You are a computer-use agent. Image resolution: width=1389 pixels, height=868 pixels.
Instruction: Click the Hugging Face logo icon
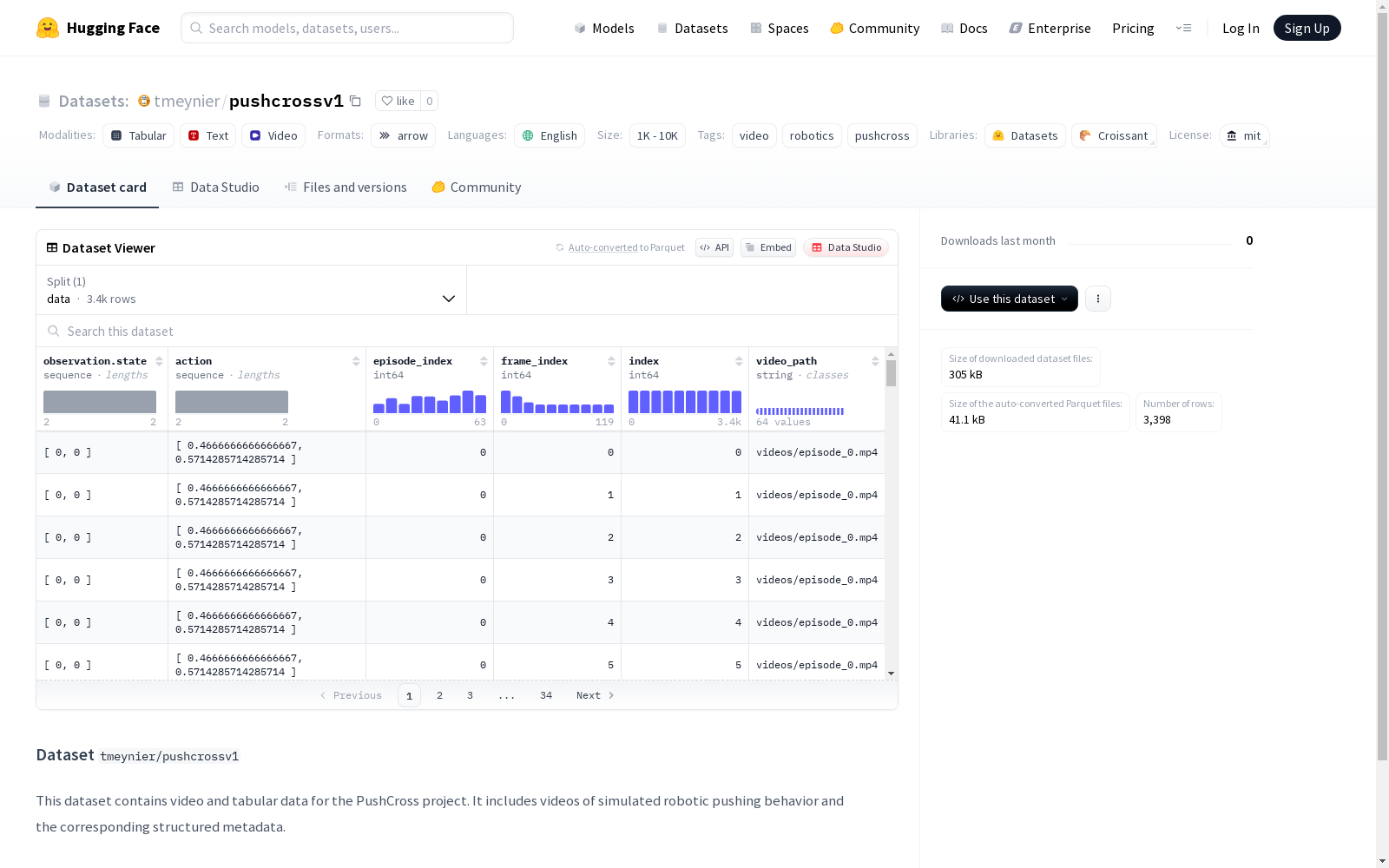(x=48, y=28)
